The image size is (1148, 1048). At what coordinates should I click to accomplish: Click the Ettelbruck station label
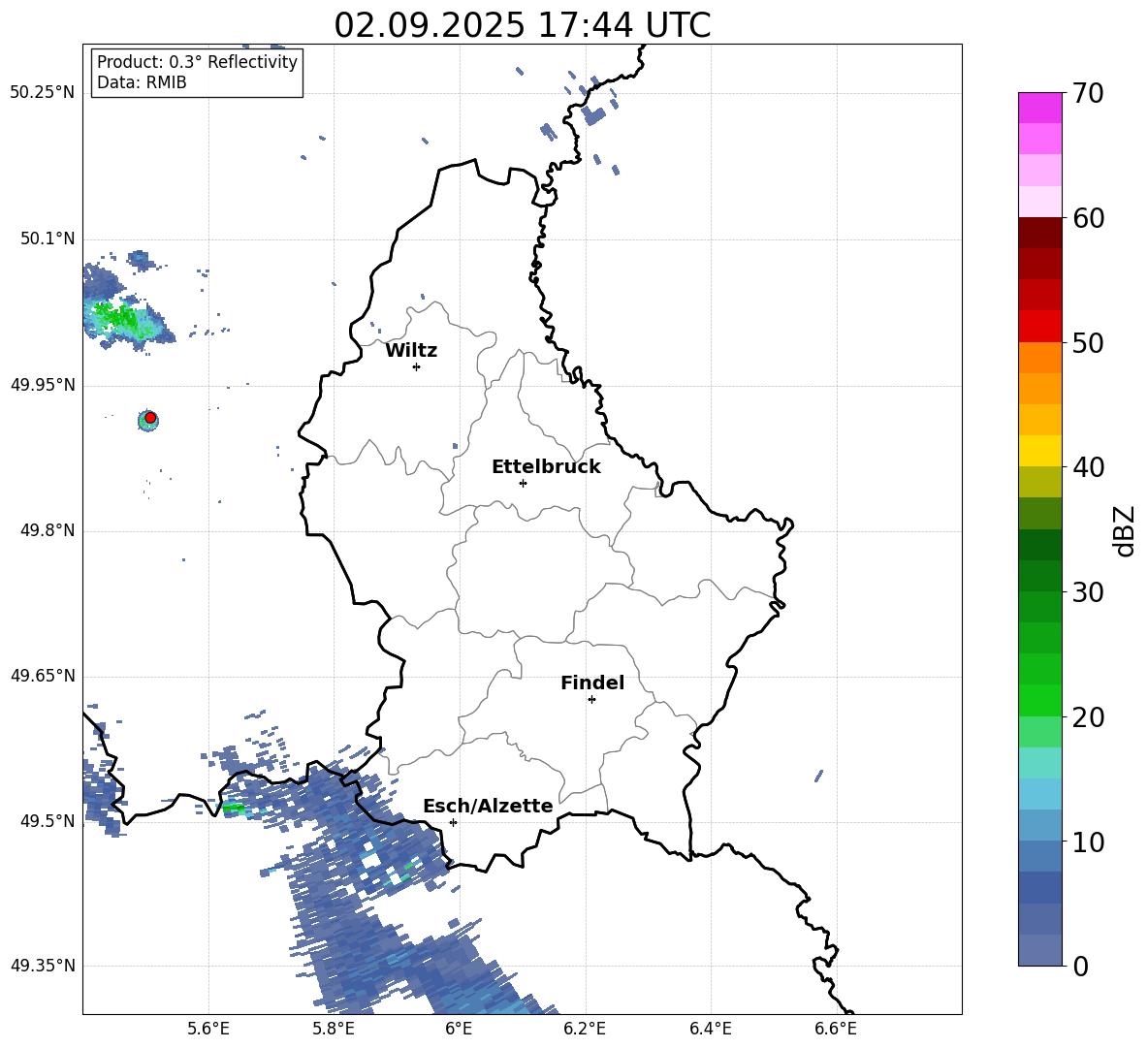pyautogui.click(x=546, y=467)
